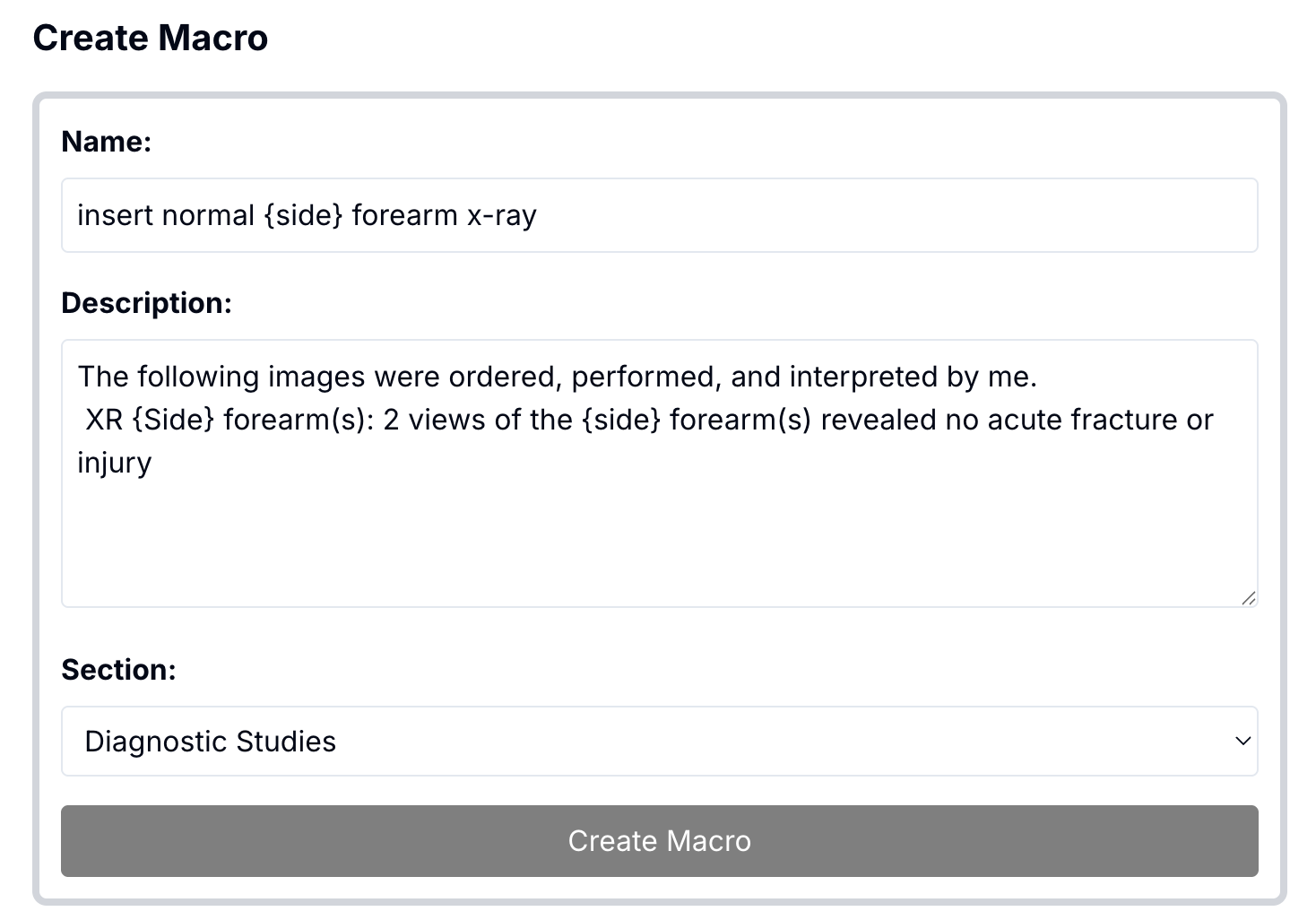Click the Create Macro page heading
The width and height of the screenshot is (1316, 920).
coord(150,38)
